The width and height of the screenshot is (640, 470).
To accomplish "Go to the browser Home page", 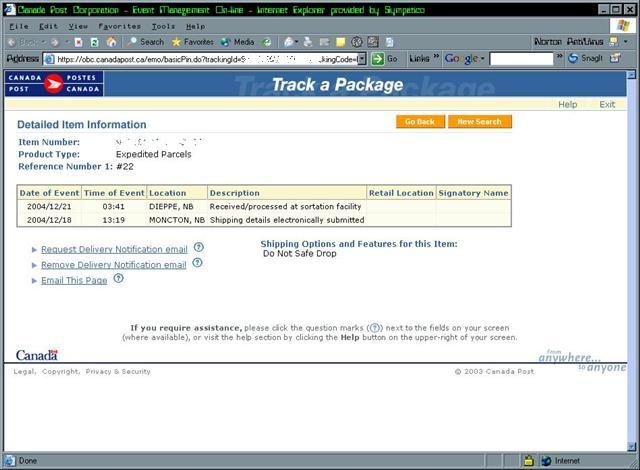I will pos(111,42).
